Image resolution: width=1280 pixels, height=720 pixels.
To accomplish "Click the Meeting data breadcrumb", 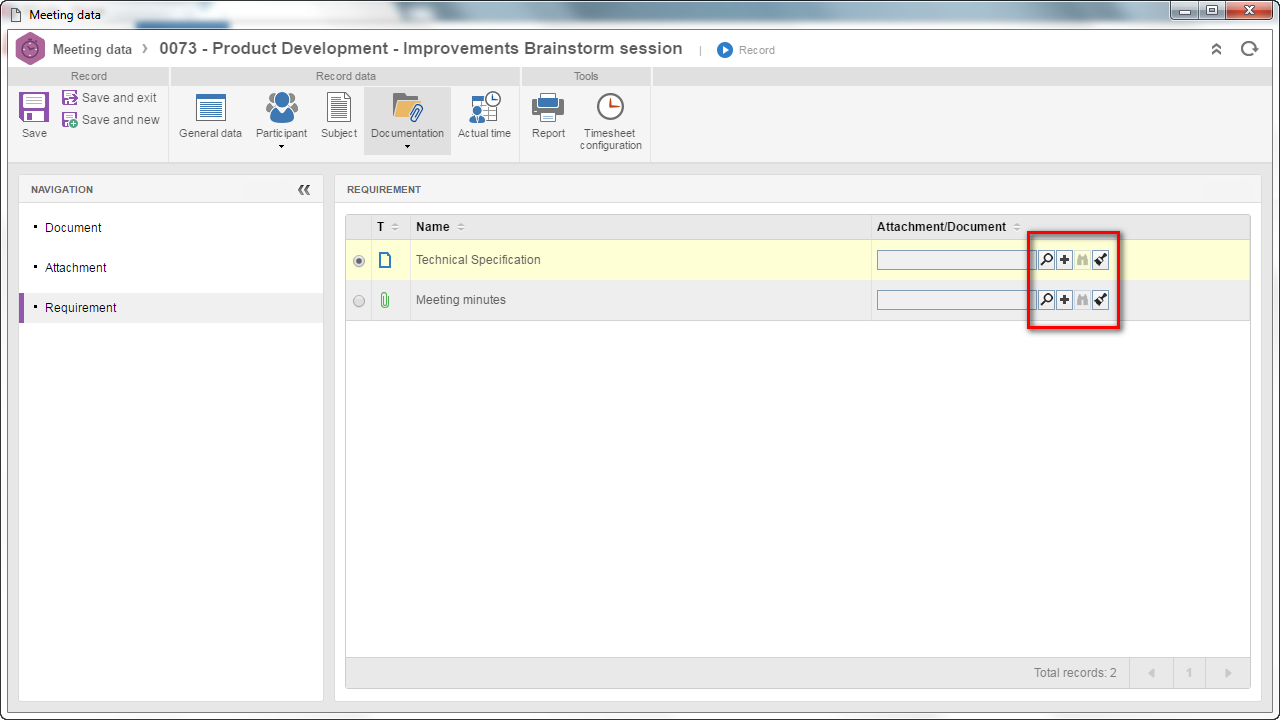I will [x=92, y=49].
